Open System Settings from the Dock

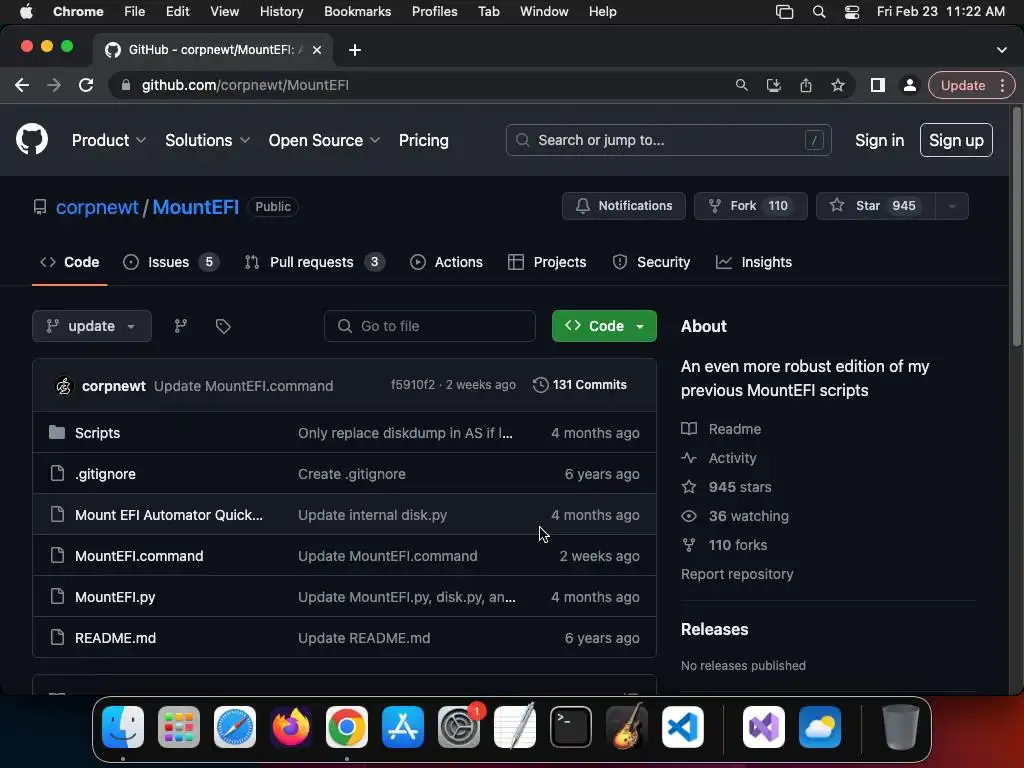pos(459,726)
